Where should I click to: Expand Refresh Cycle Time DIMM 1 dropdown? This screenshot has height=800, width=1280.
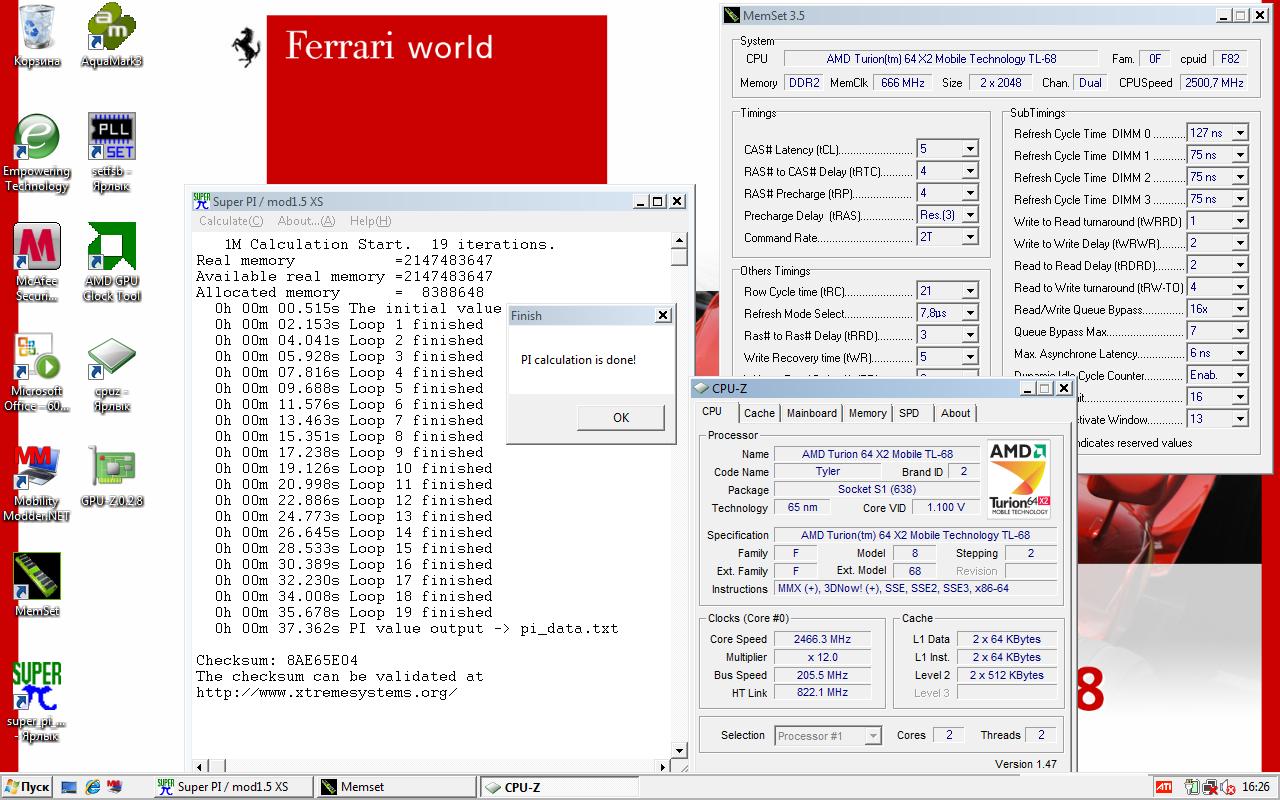click(1239, 155)
